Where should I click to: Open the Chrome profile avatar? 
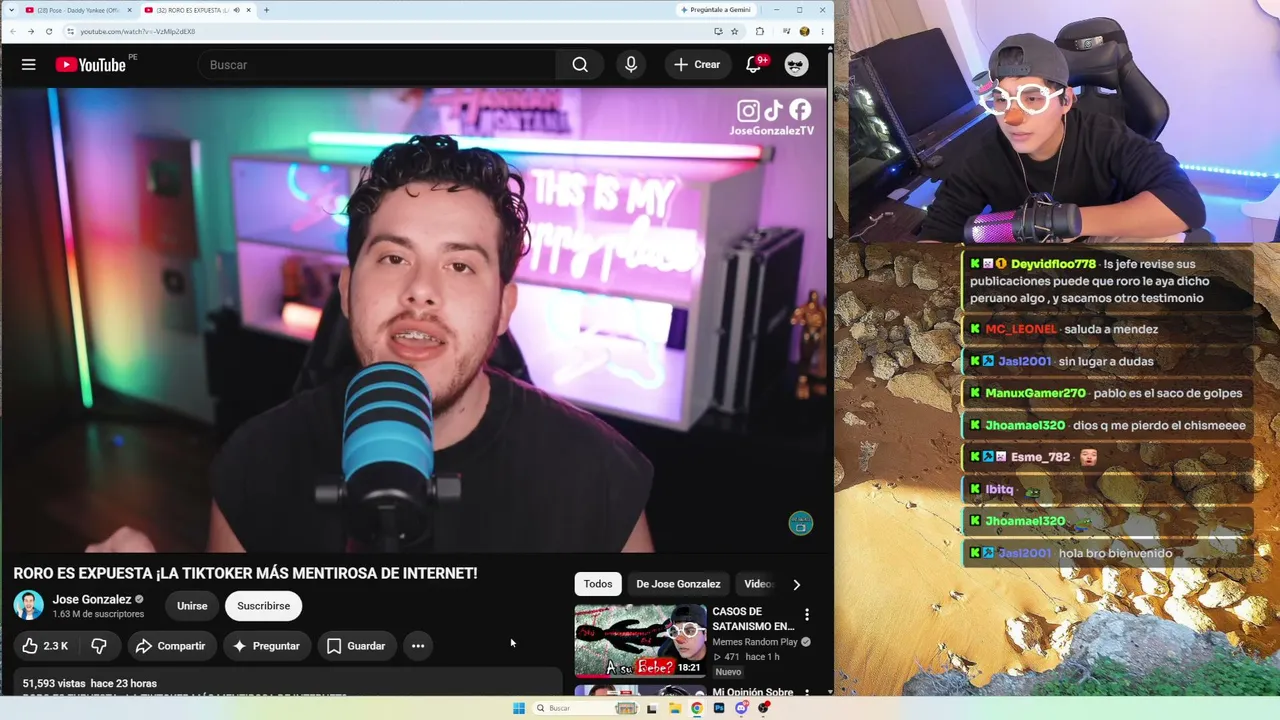(x=804, y=31)
